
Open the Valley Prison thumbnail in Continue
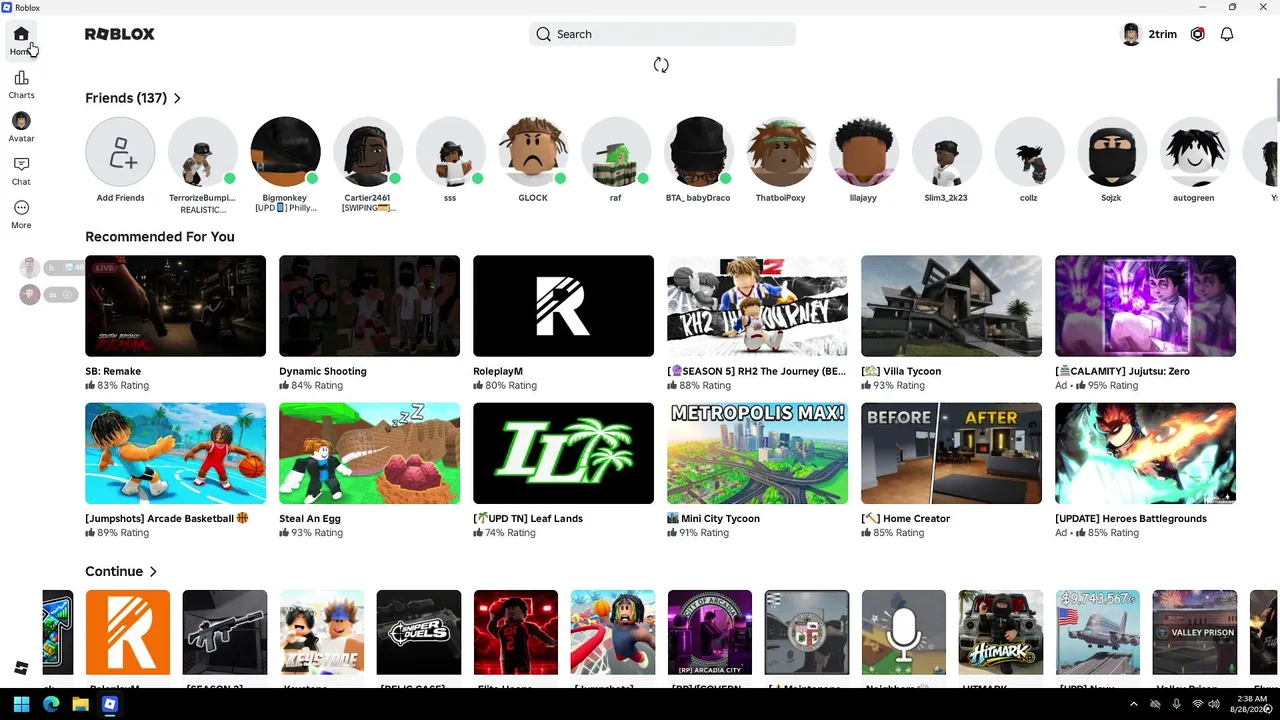pos(1195,633)
